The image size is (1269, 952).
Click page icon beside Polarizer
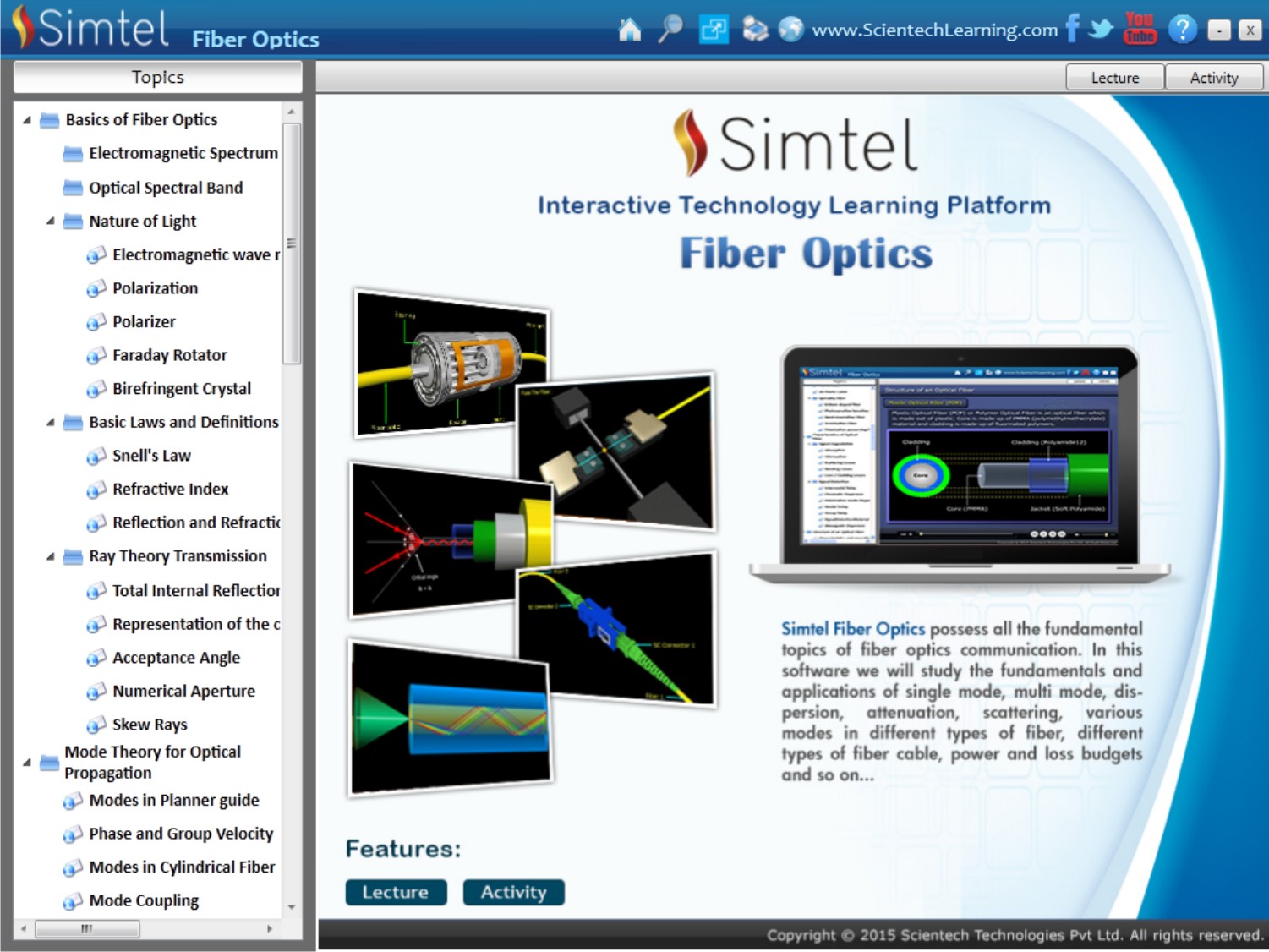click(96, 322)
